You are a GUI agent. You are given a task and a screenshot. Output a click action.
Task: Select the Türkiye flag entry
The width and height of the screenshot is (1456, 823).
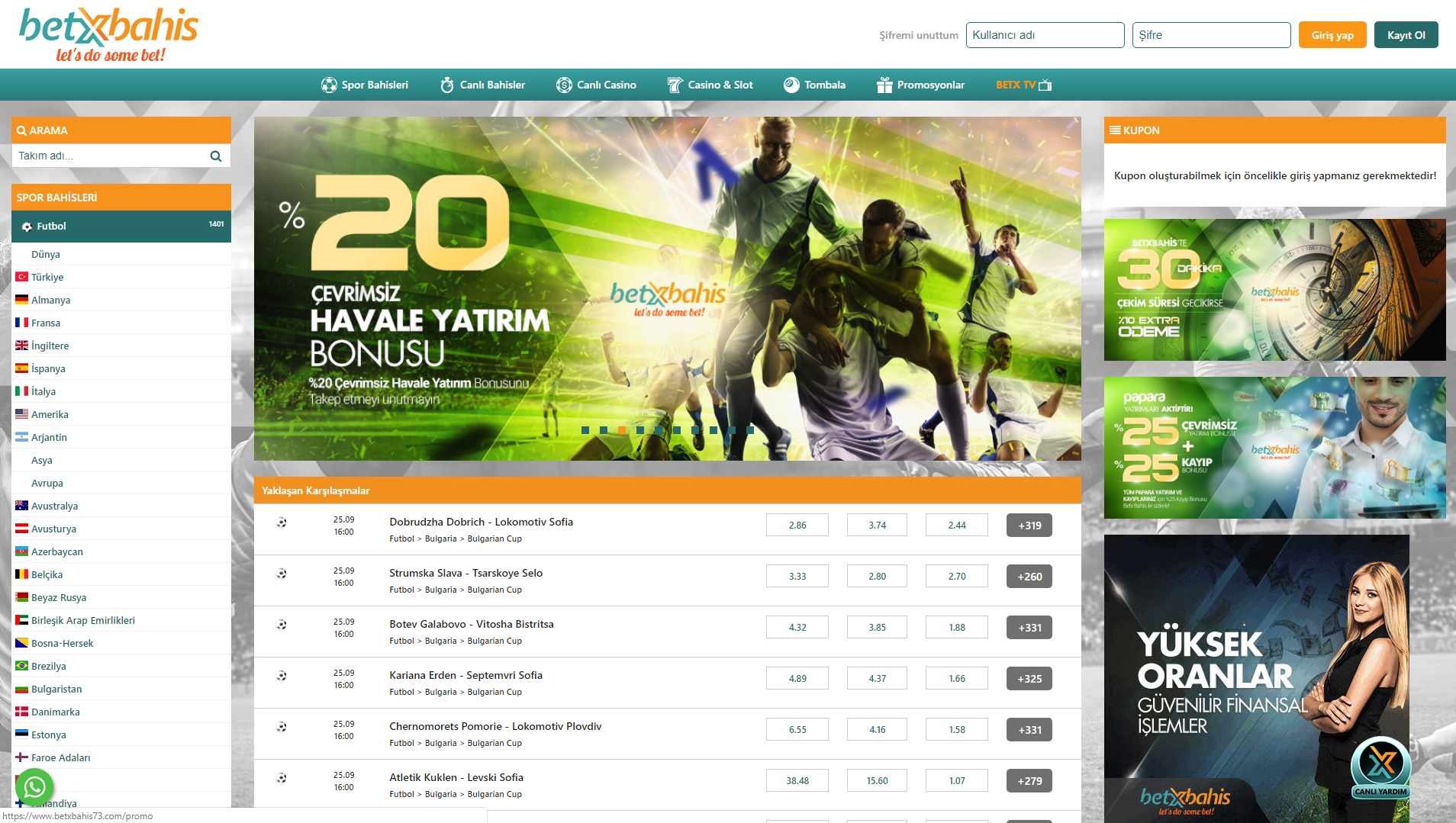pos(22,277)
